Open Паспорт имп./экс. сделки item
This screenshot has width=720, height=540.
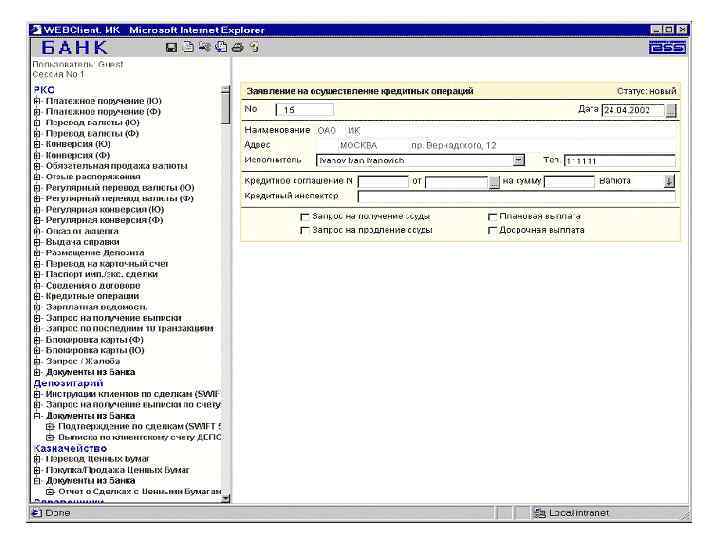click(x=101, y=274)
